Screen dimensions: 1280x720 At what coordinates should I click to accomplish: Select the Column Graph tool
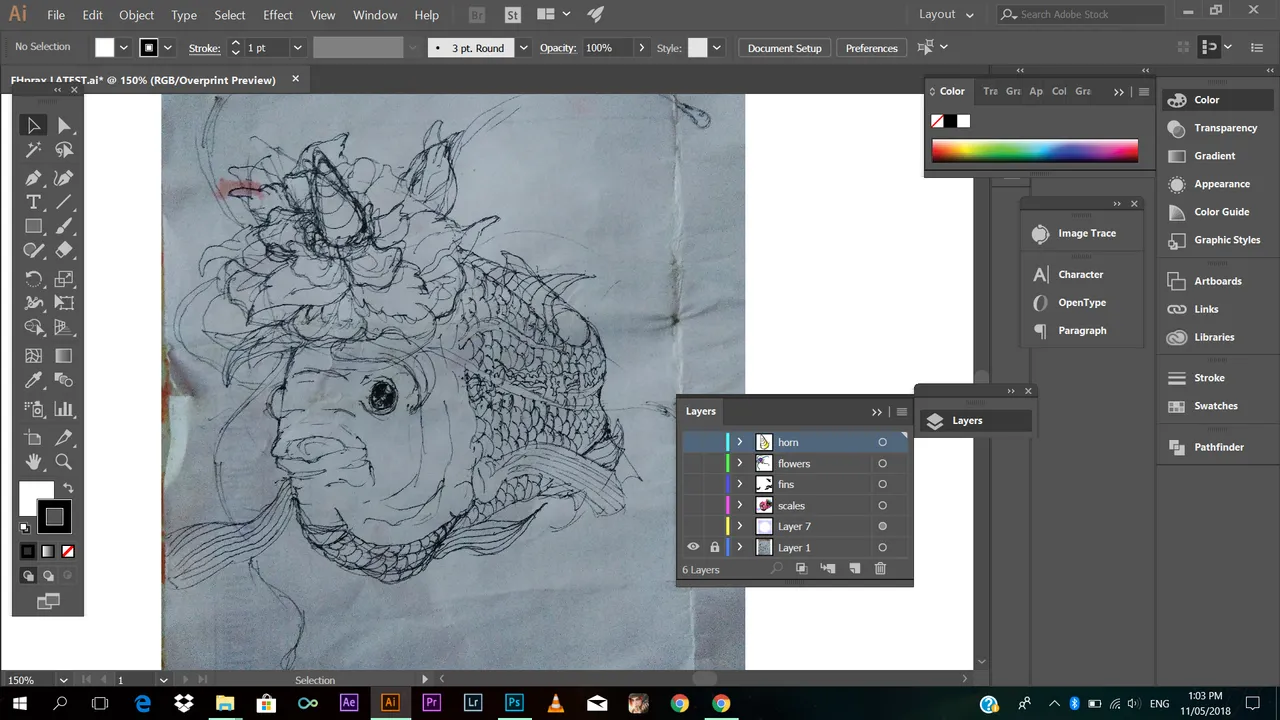(x=64, y=408)
